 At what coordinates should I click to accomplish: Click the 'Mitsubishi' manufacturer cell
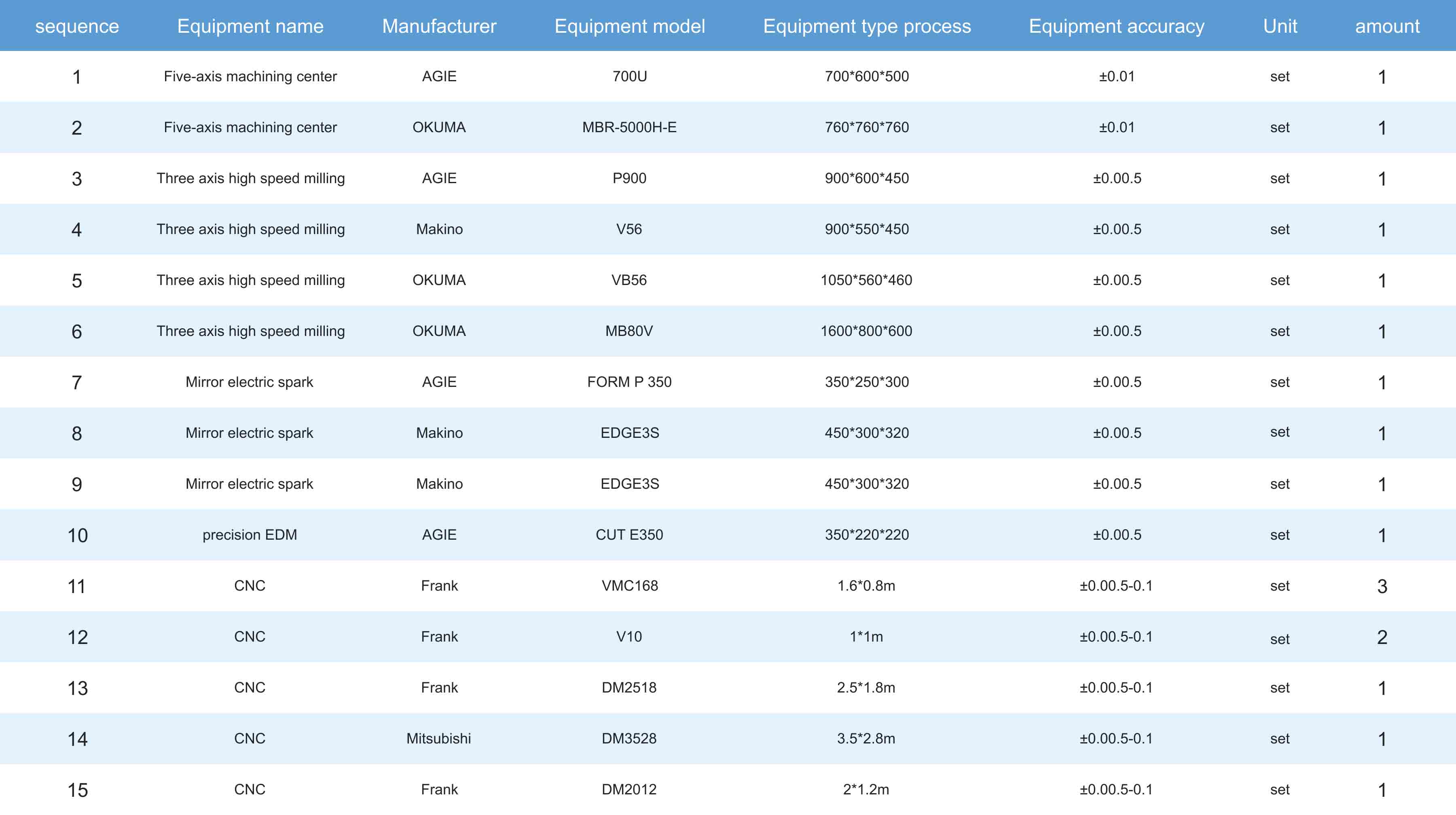pos(438,738)
